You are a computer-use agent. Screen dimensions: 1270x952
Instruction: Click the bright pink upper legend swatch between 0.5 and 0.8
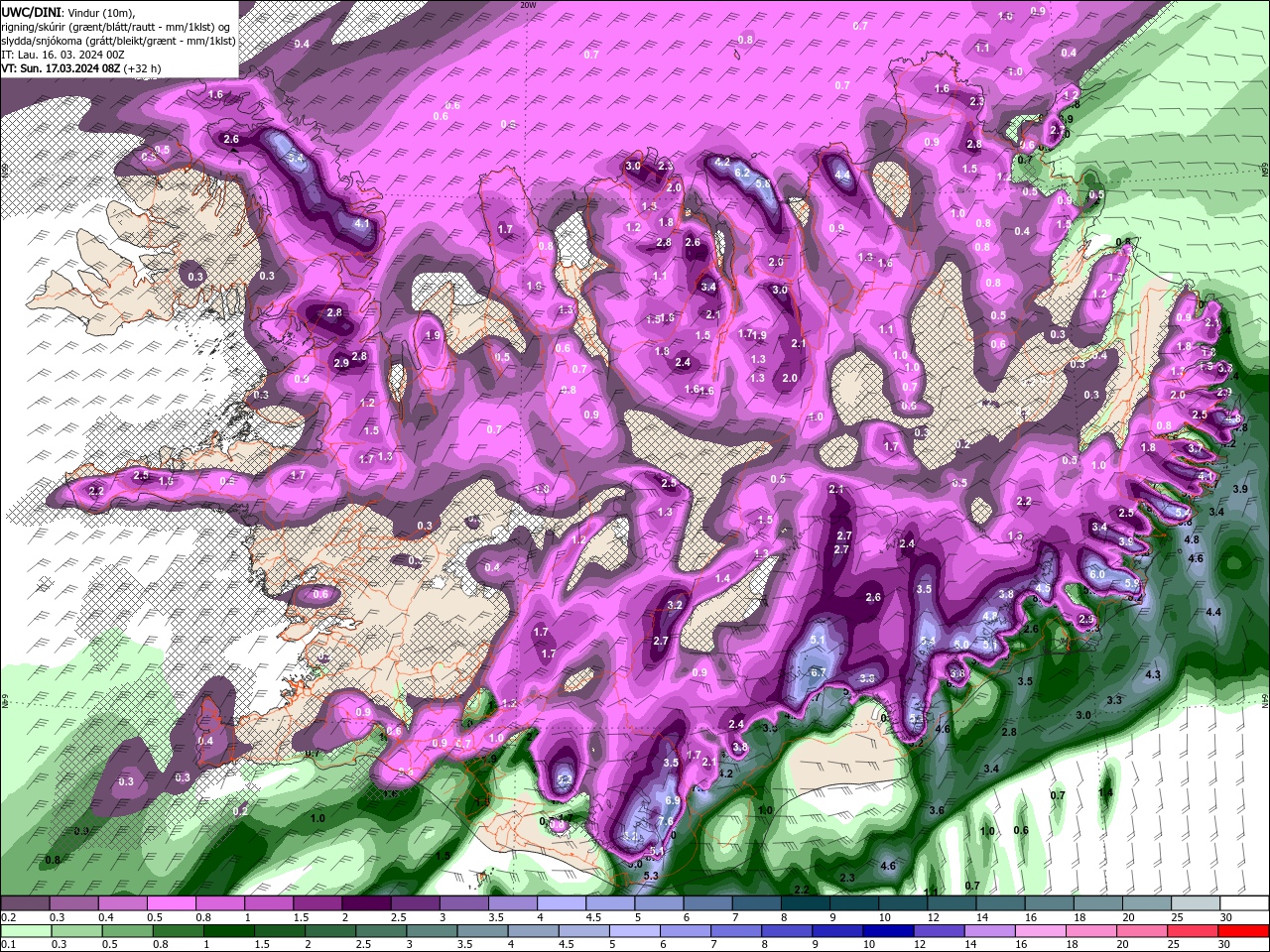171,903
